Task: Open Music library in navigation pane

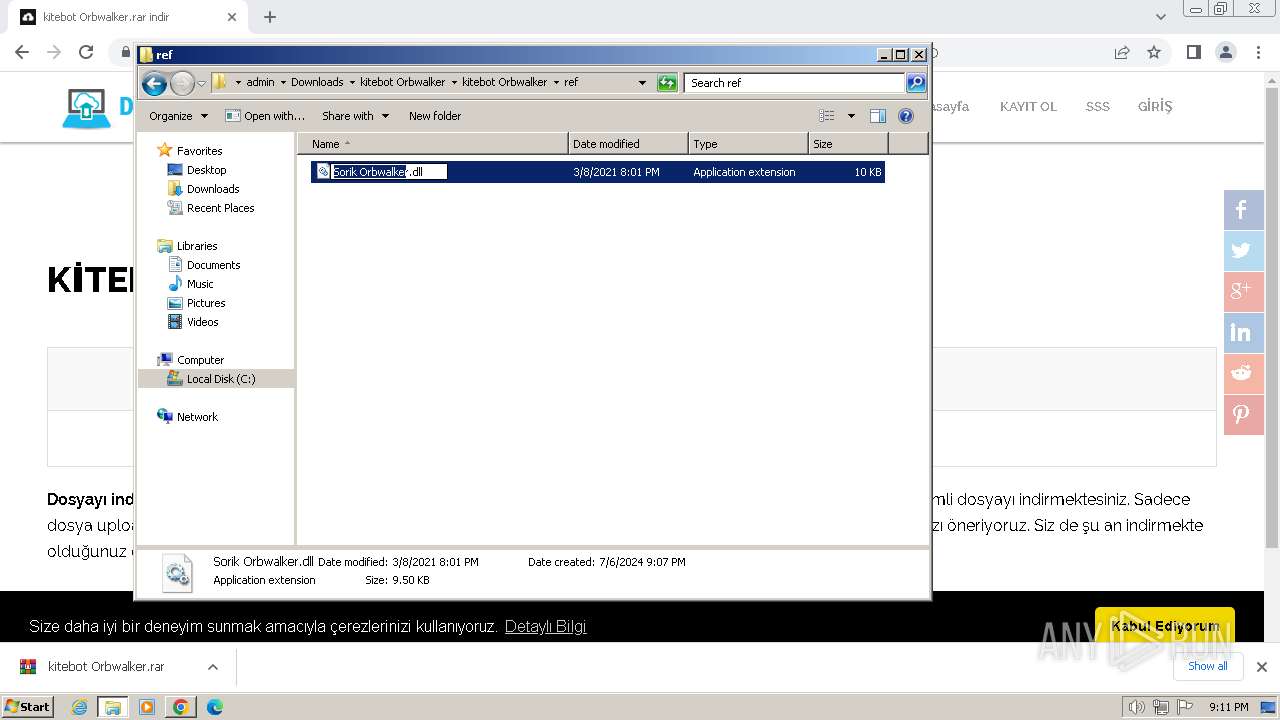Action: [x=200, y=284]
